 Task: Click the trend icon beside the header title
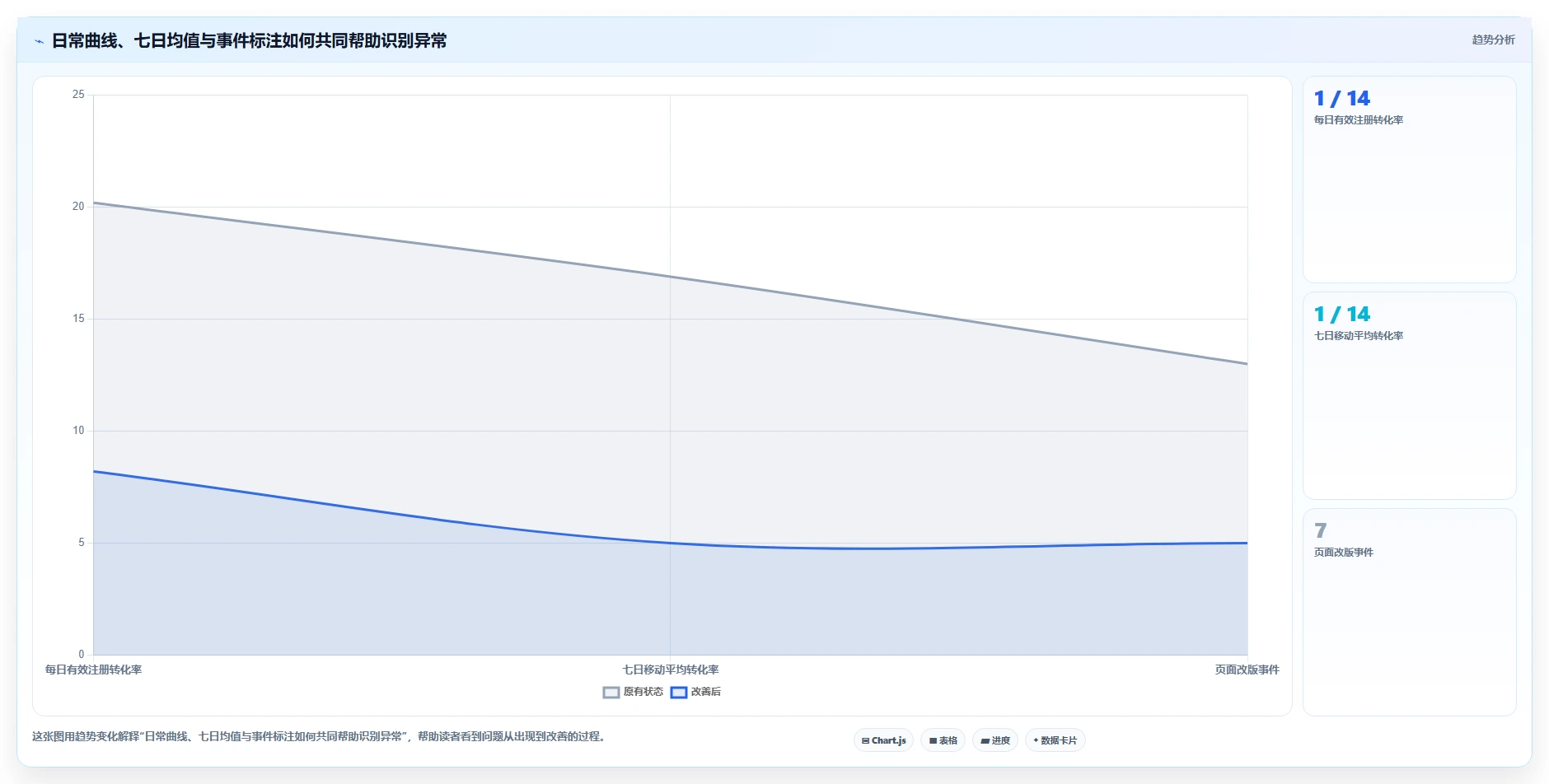(x=39, y=41)
